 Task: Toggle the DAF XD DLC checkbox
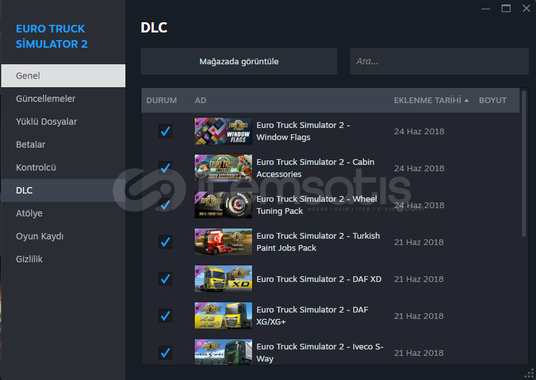pyautogui.click(x=165, y=279)
